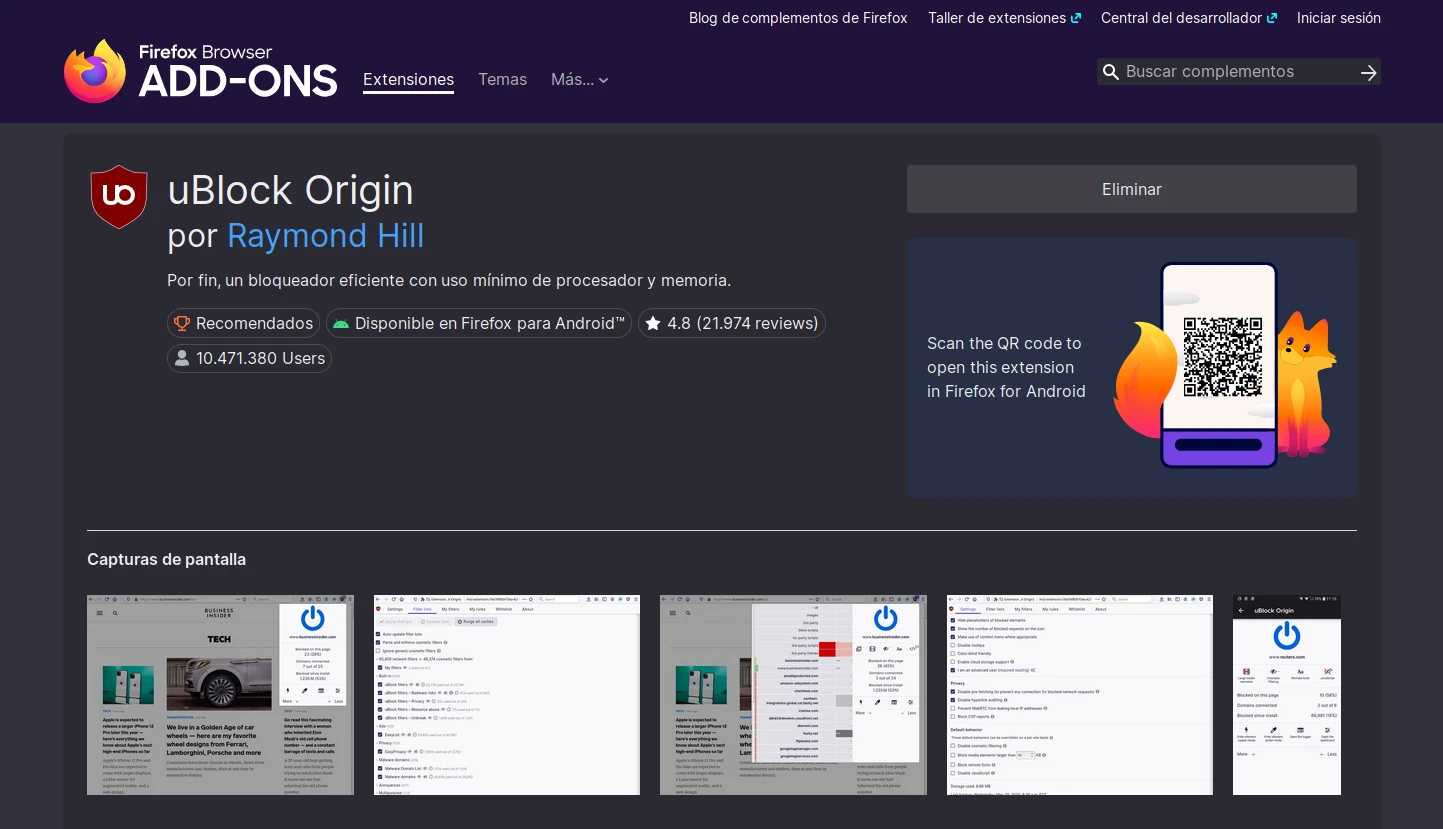This screenshot has width=1443, height=829.
Task: Open Taller de extensiones link
Action: click(x=1004, y=18)
